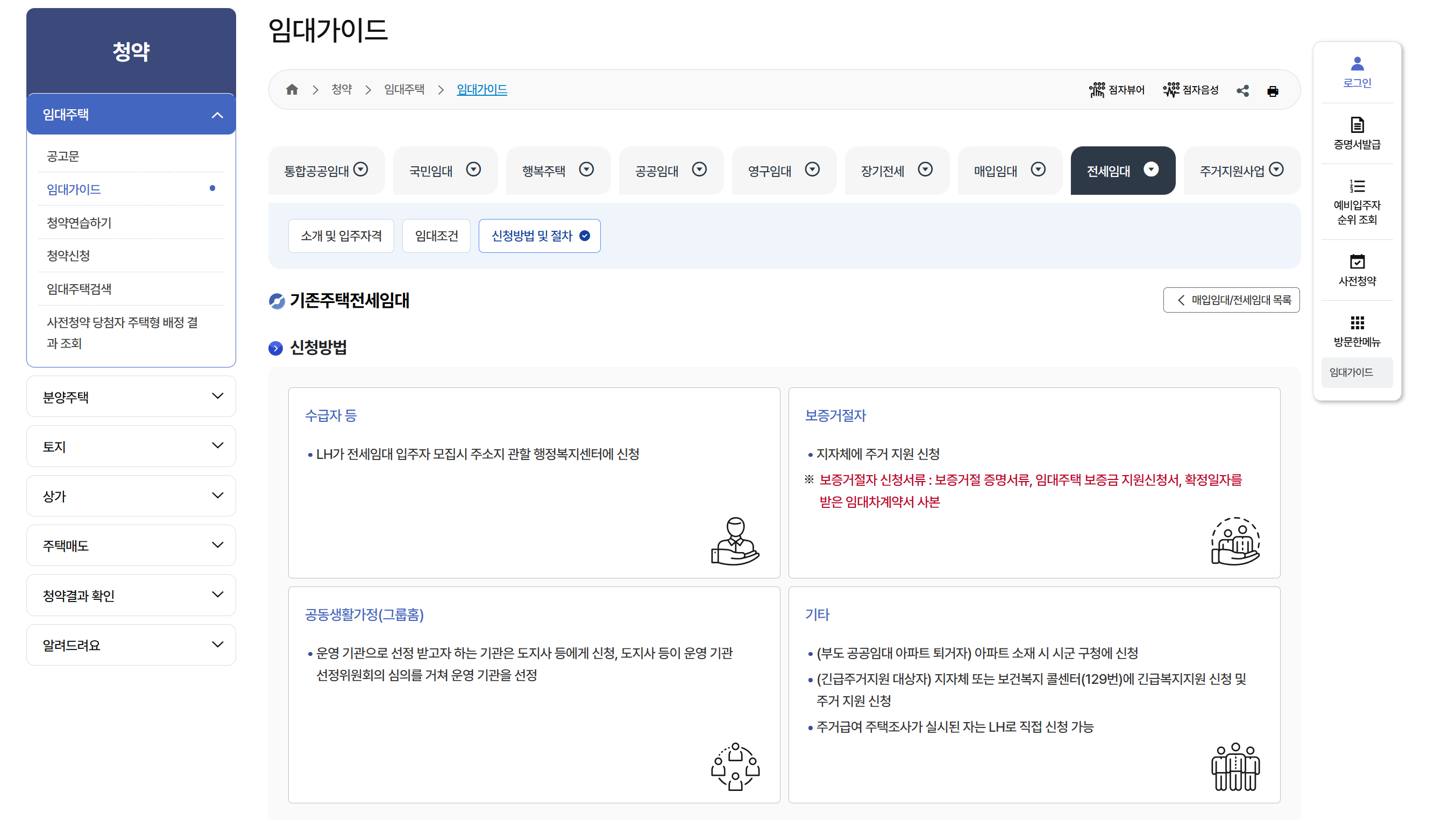Viewport: 1456px width, 820px height.
Task: Go back to 매입임대/전세임대 목록
Action: [x=1231, y=300]
